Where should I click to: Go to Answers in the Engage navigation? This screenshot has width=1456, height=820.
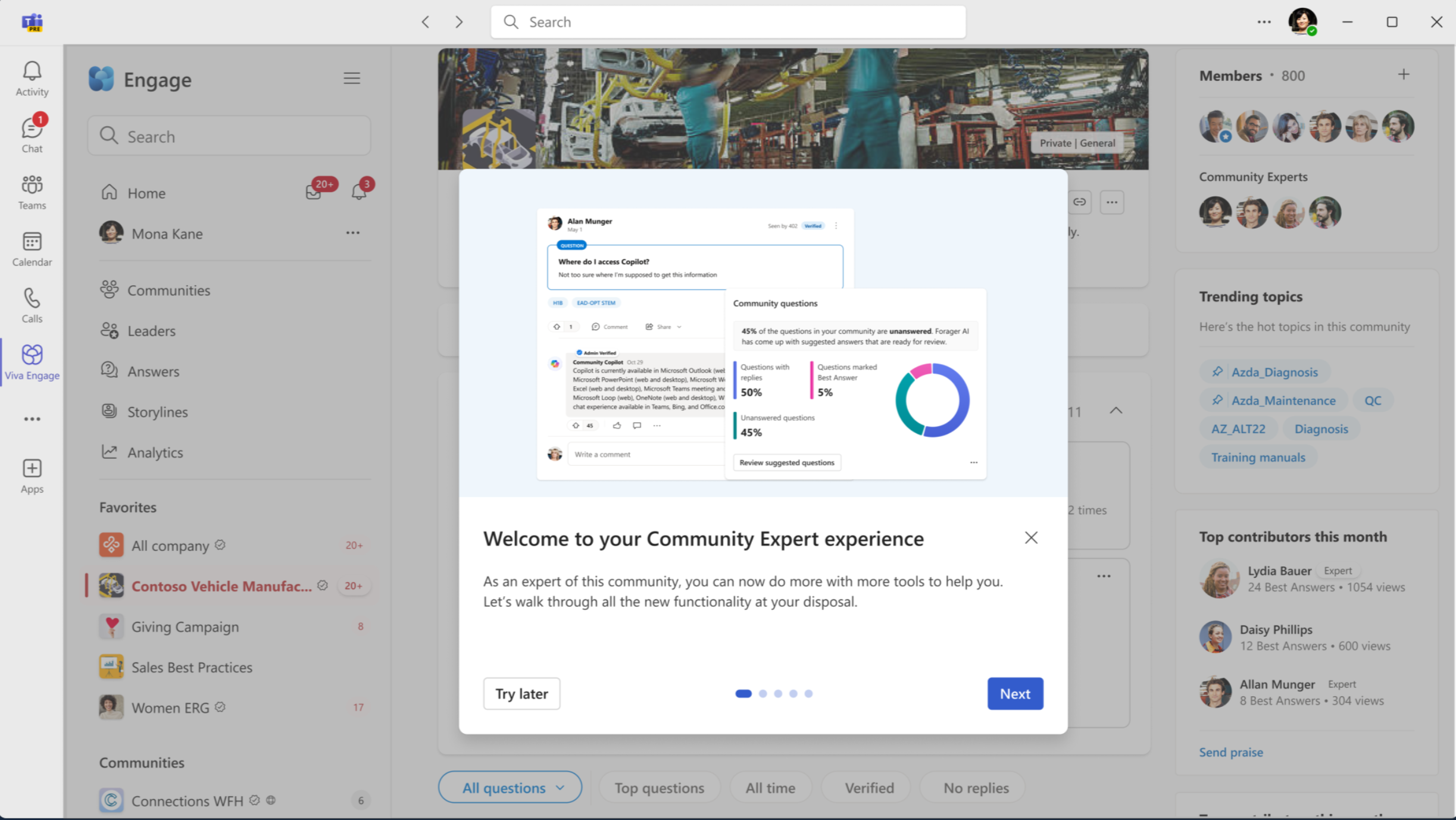pos(153,371)
